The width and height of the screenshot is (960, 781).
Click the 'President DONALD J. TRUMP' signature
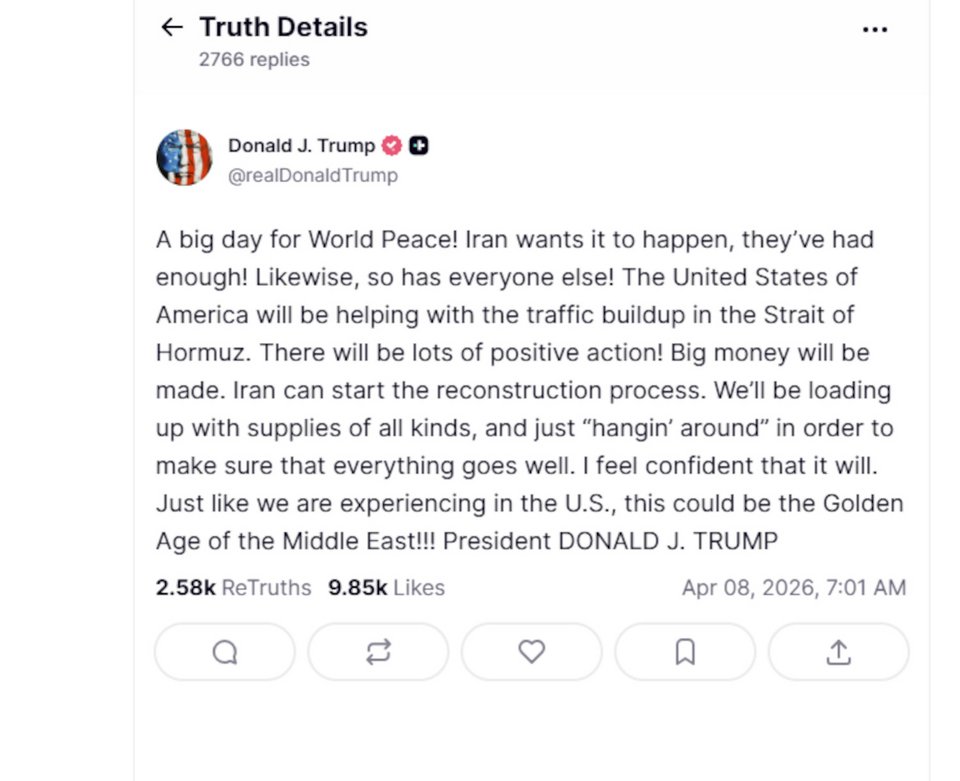point(610,541)
